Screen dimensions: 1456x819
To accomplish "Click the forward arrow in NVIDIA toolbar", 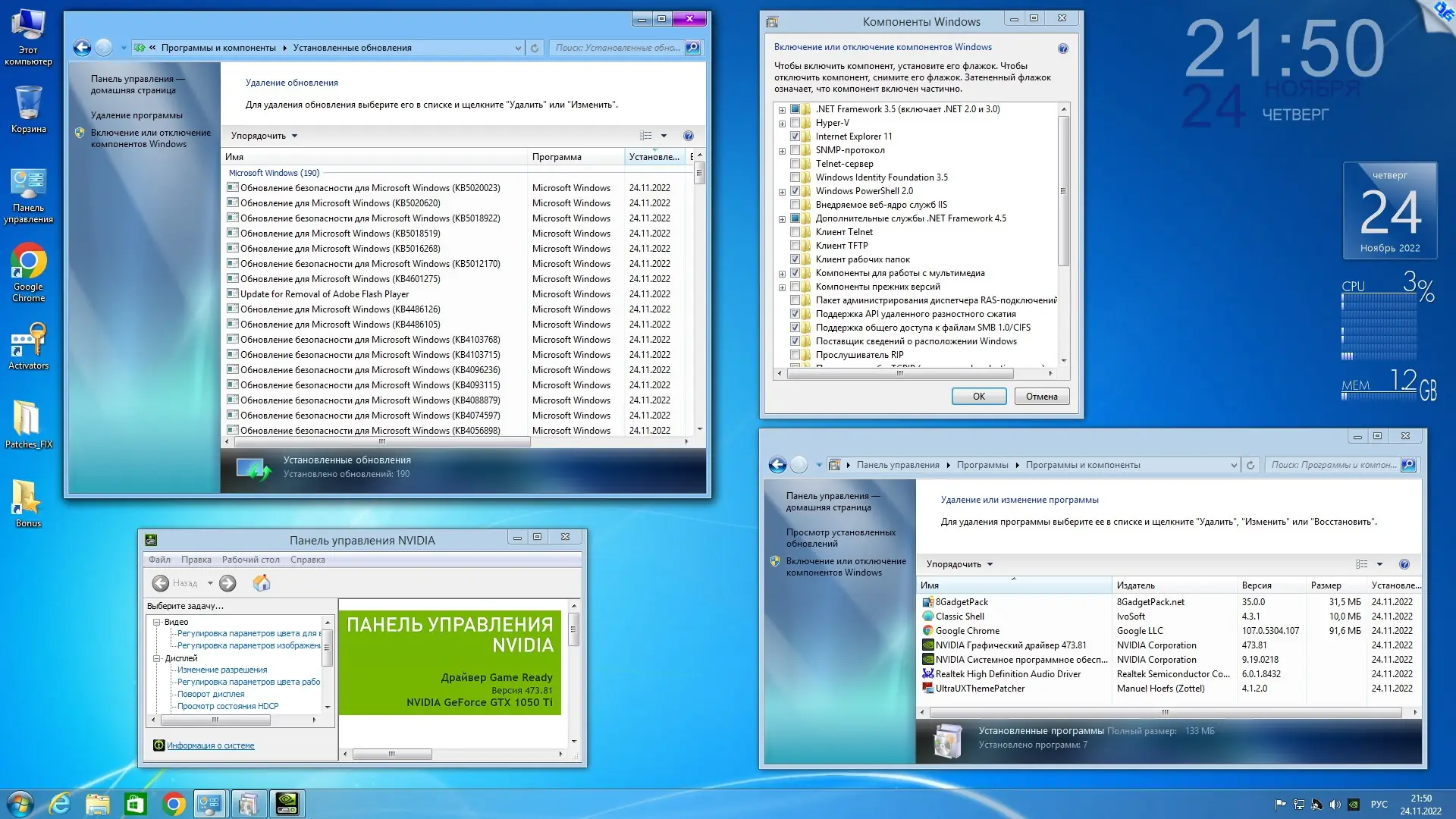I will point(227,582).
